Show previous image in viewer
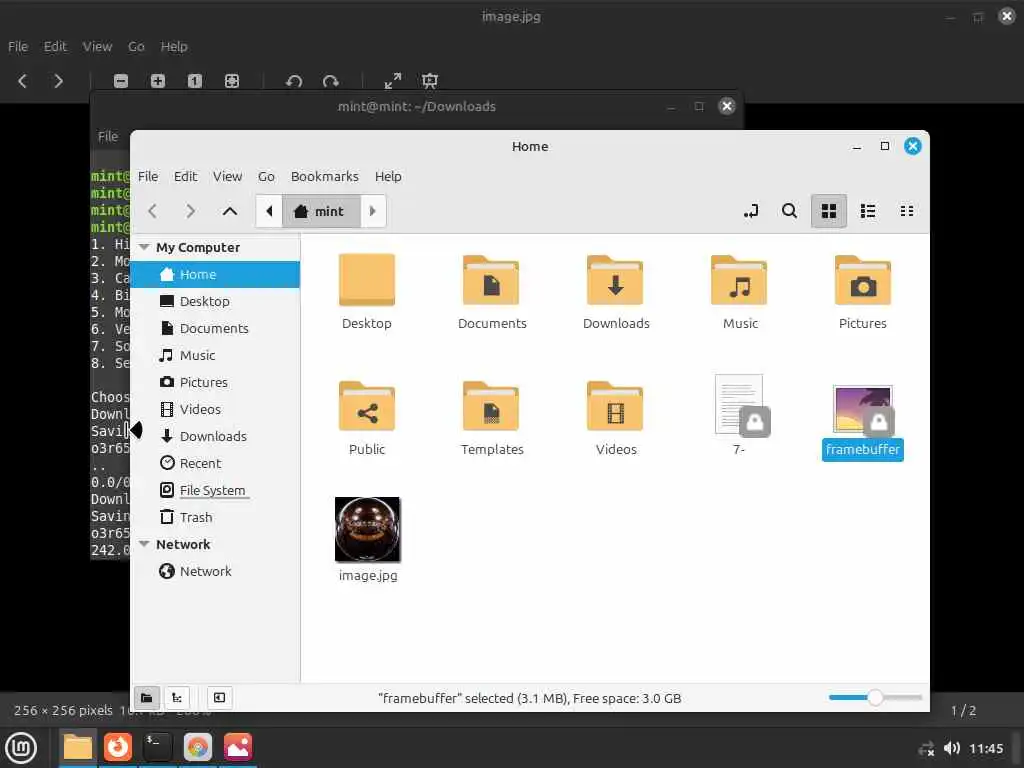Image resolution: width=1024 pixels, height=768 pixels. click(22, 81)
